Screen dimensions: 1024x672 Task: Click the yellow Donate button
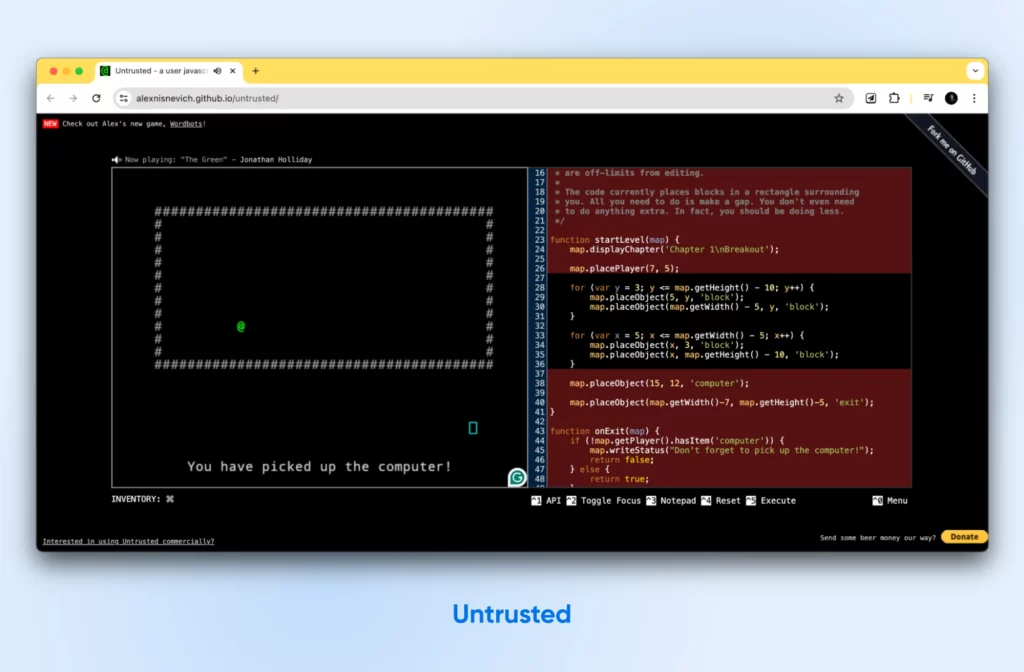click(964, 537)
